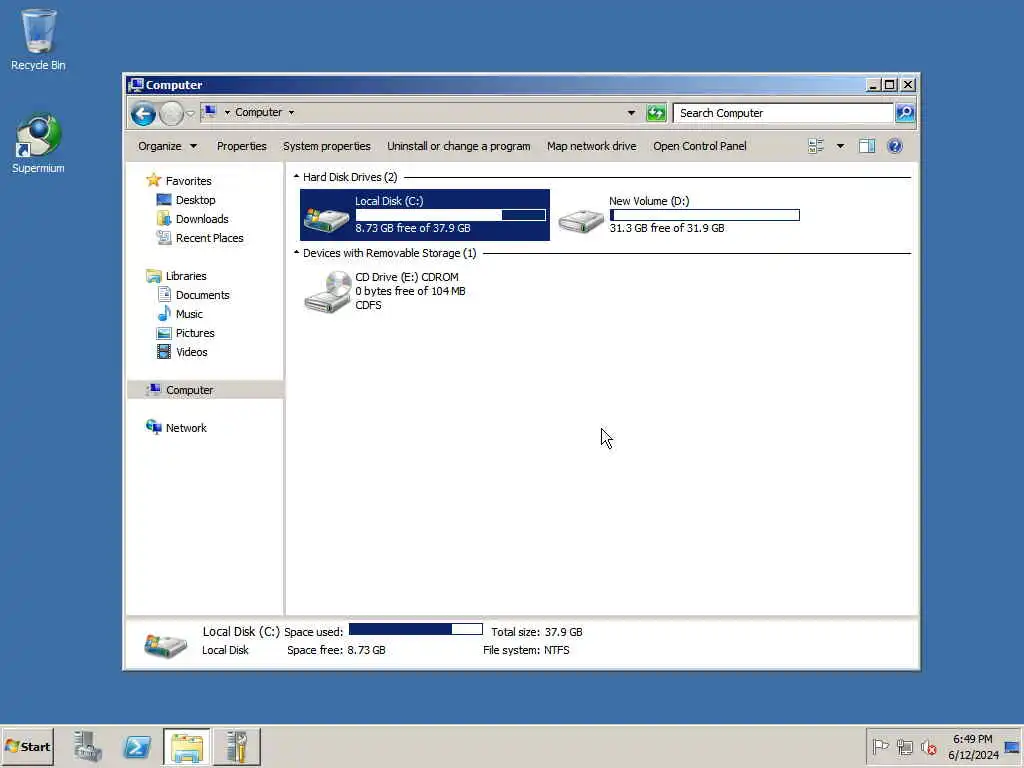Collapse Devices with Removable Storage group
Image resolution: width=1024 pixels, height=768 pixels.
(296, 252)
